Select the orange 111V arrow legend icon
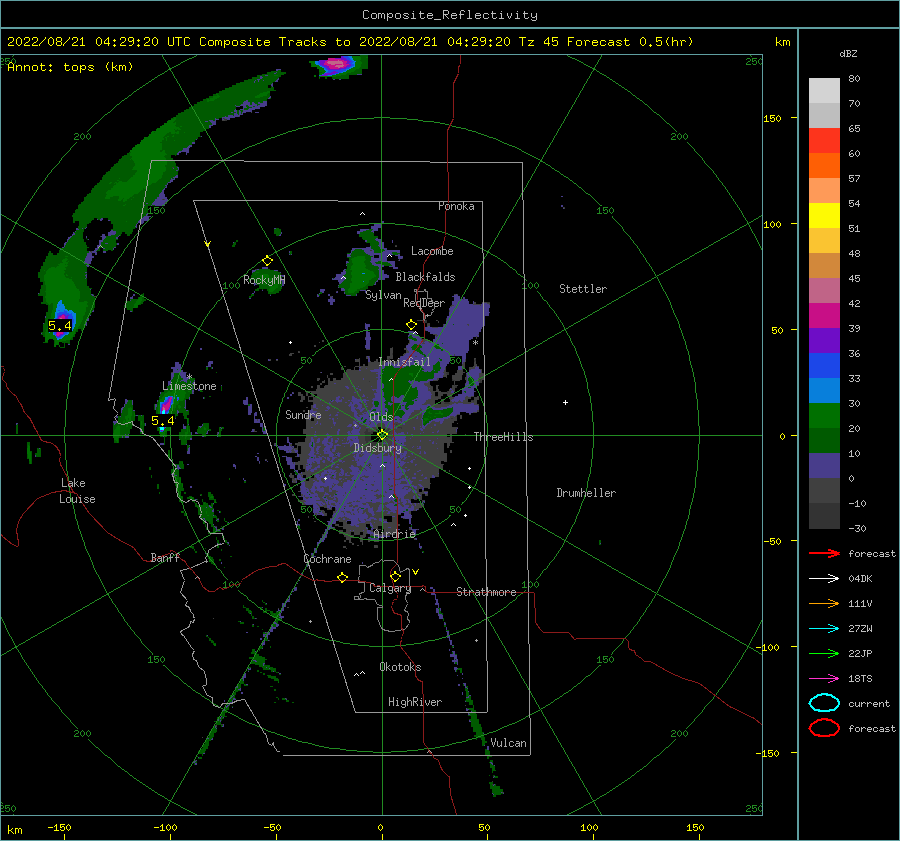Image resolution: width=900 pixels, height=841 pixels. (x=824, y=603)
